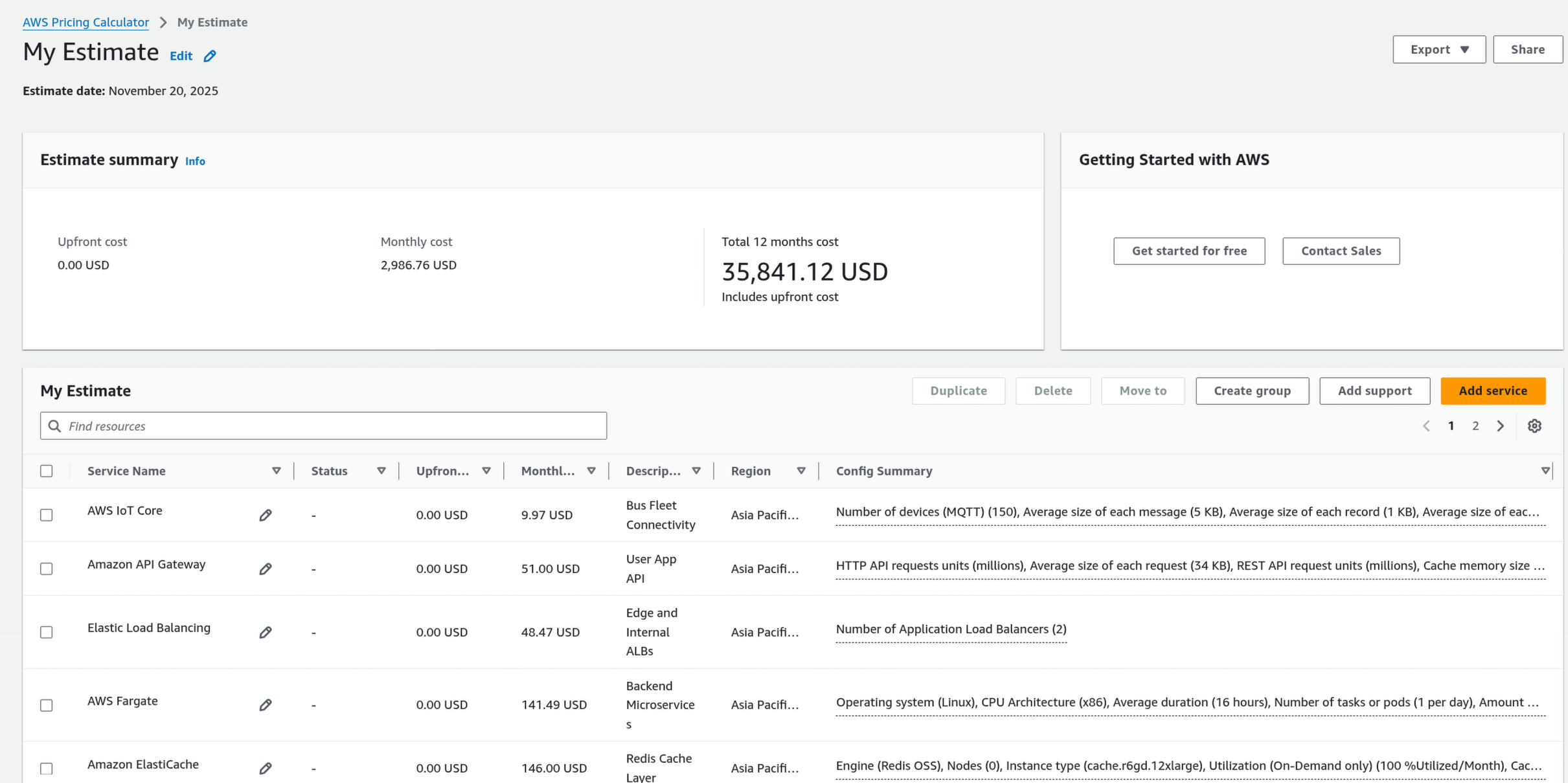Select the AWS IoT Core checkbox
1568x783 pixels.
pos(47,516)
